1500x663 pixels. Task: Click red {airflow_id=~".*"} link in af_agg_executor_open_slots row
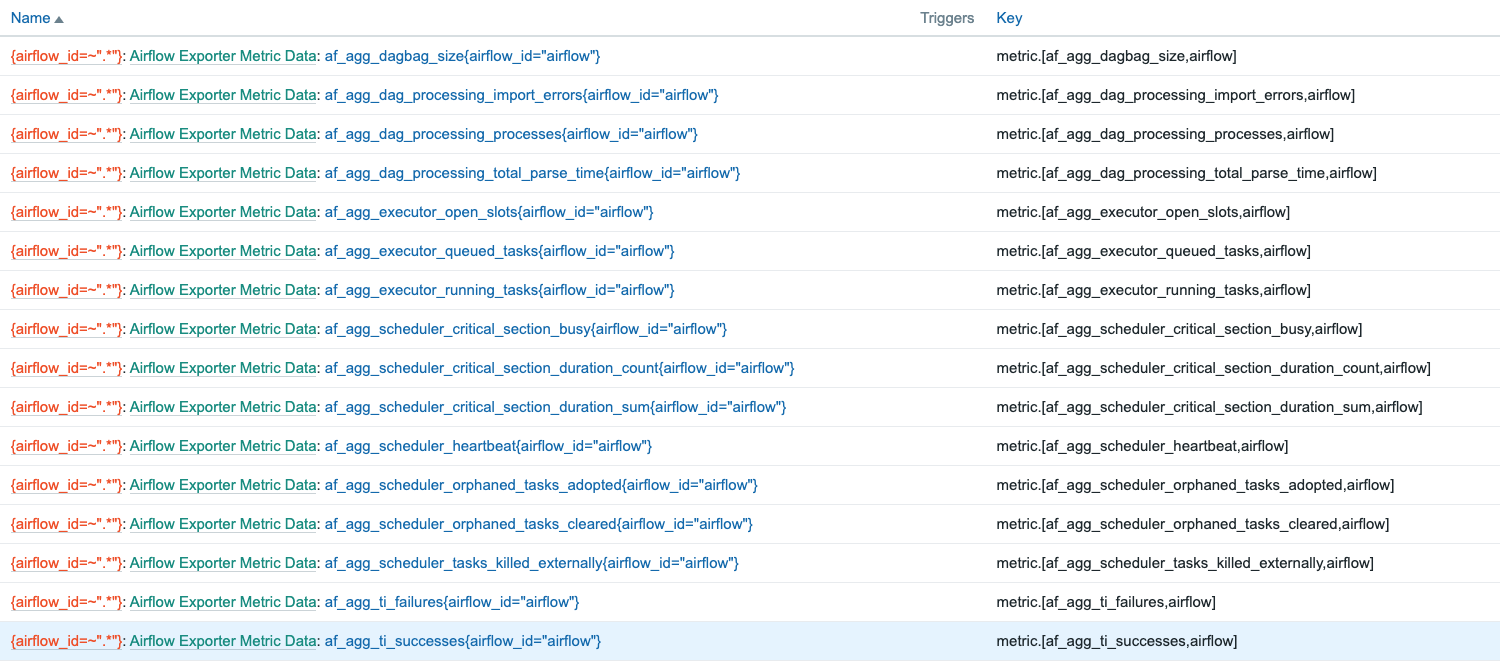click(x=66, y=212)
